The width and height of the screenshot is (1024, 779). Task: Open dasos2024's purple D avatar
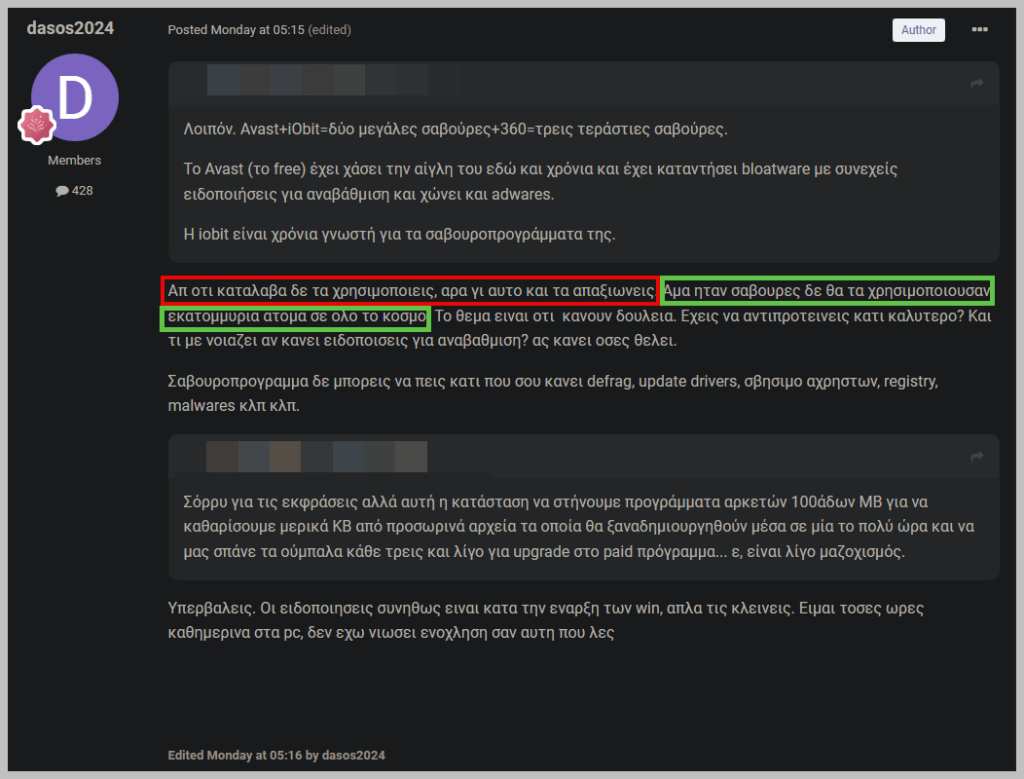(x=74, y=97)
